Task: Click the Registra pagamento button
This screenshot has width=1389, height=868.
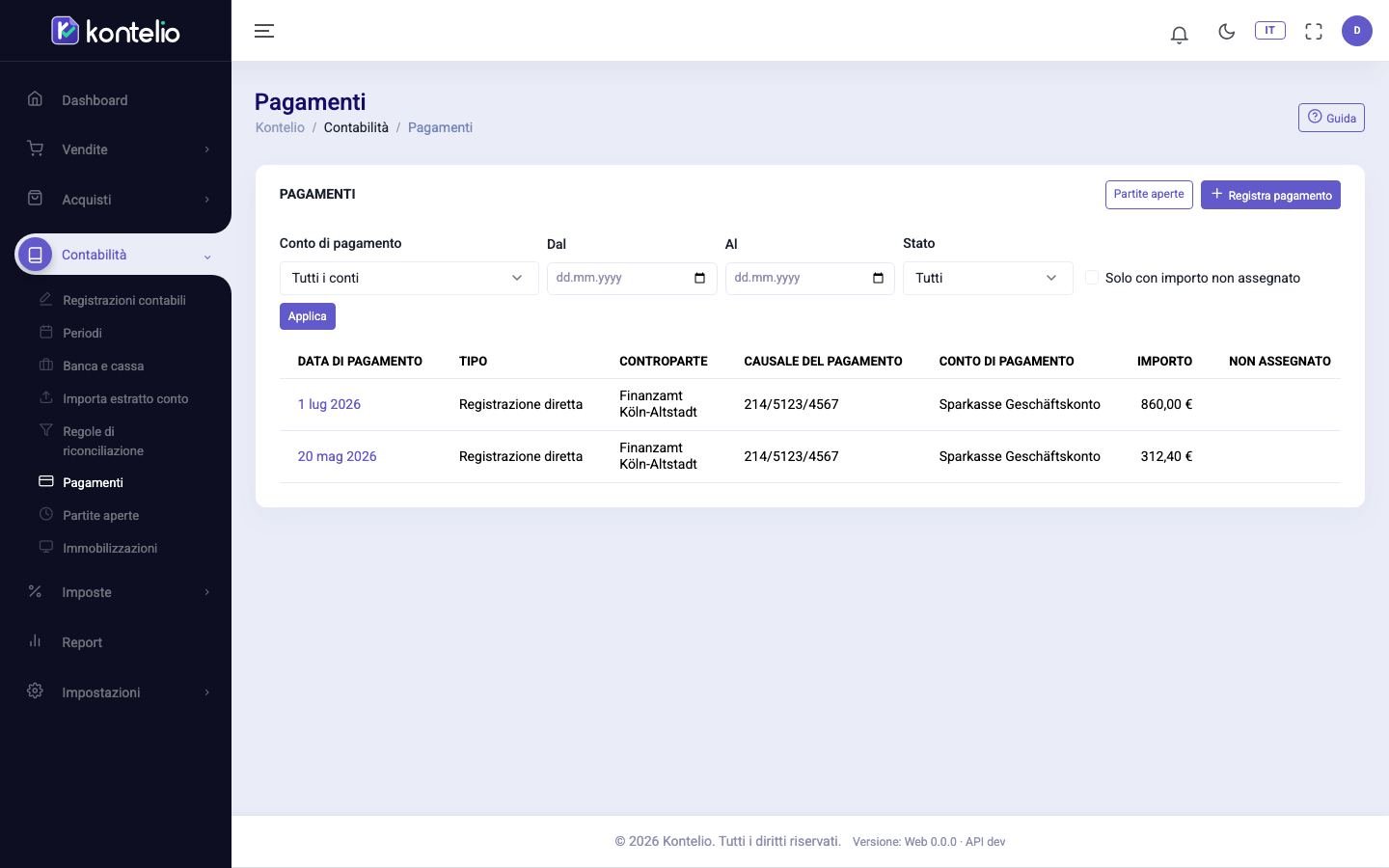Action: (1270, 195)
